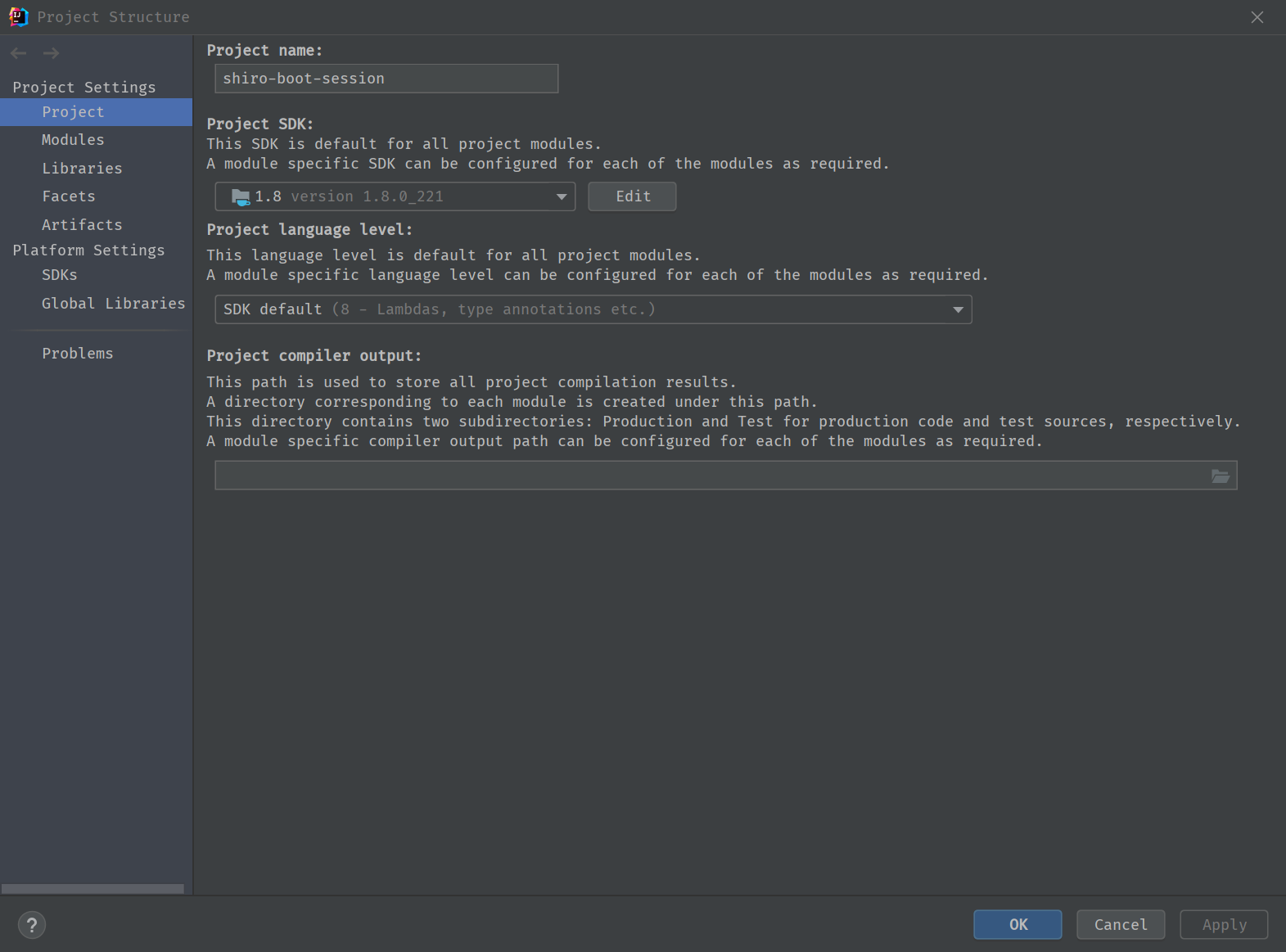Click the 'Project language level:' label
Image resolution: width=1286 pixels, height=952 pixels.
pyautogui.click(x=309, y=230)
